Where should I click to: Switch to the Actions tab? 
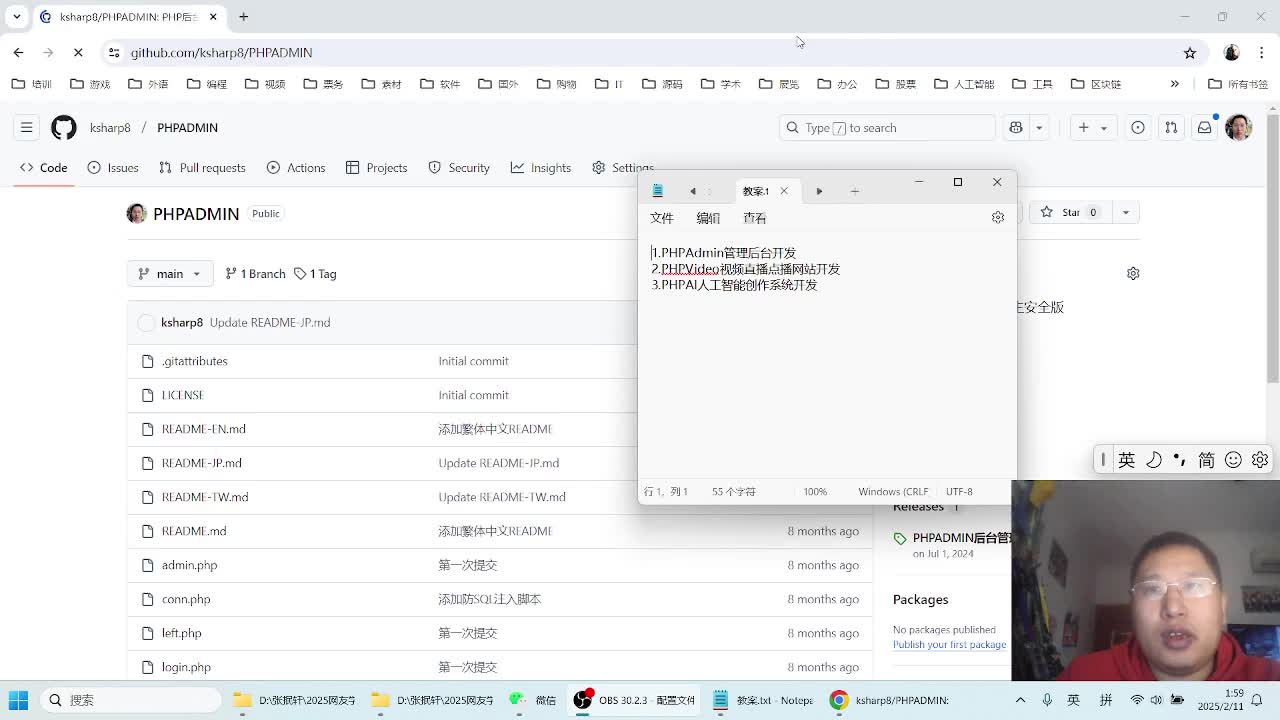click(x=296, y=167)
